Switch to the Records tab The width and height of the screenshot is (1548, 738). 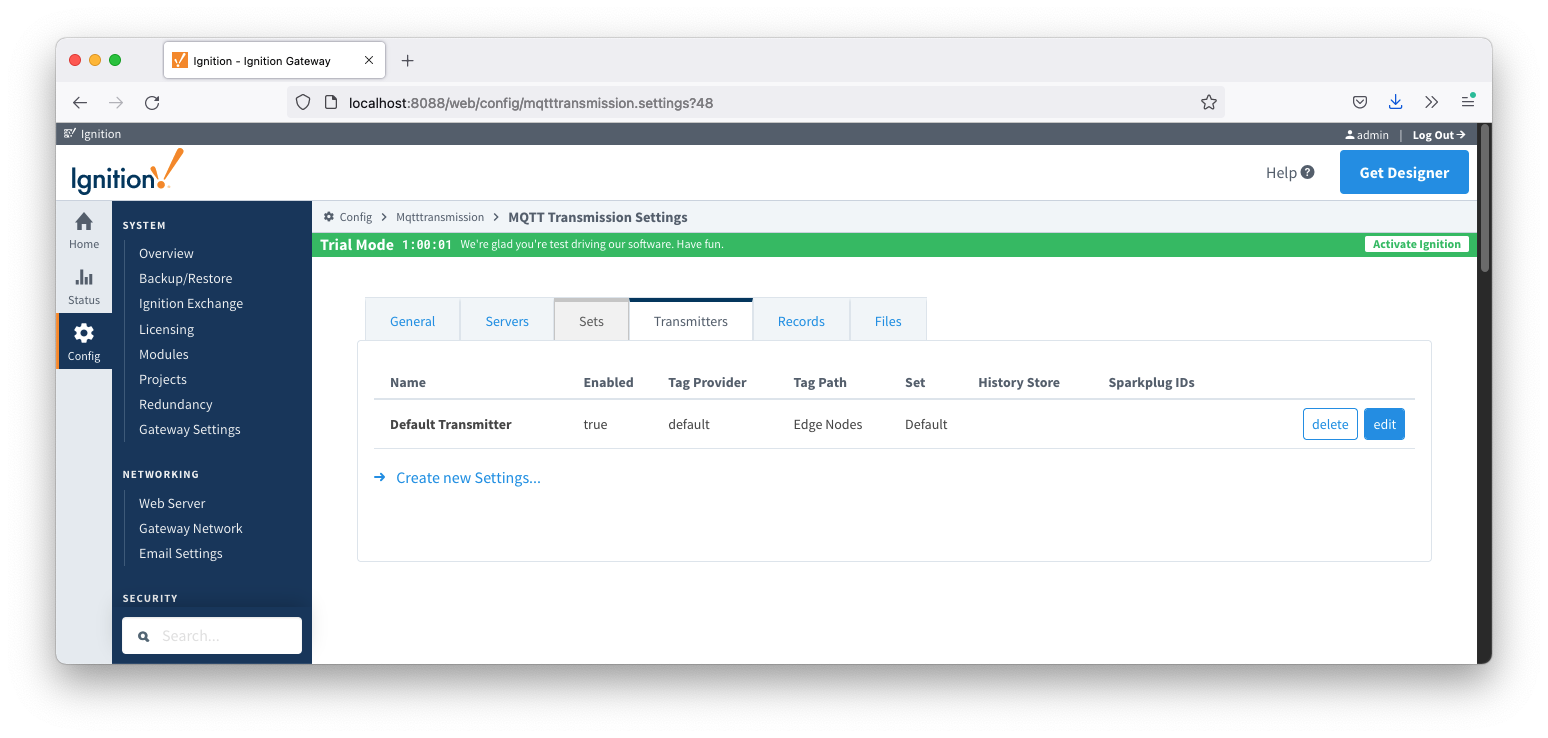click(801, 320)
